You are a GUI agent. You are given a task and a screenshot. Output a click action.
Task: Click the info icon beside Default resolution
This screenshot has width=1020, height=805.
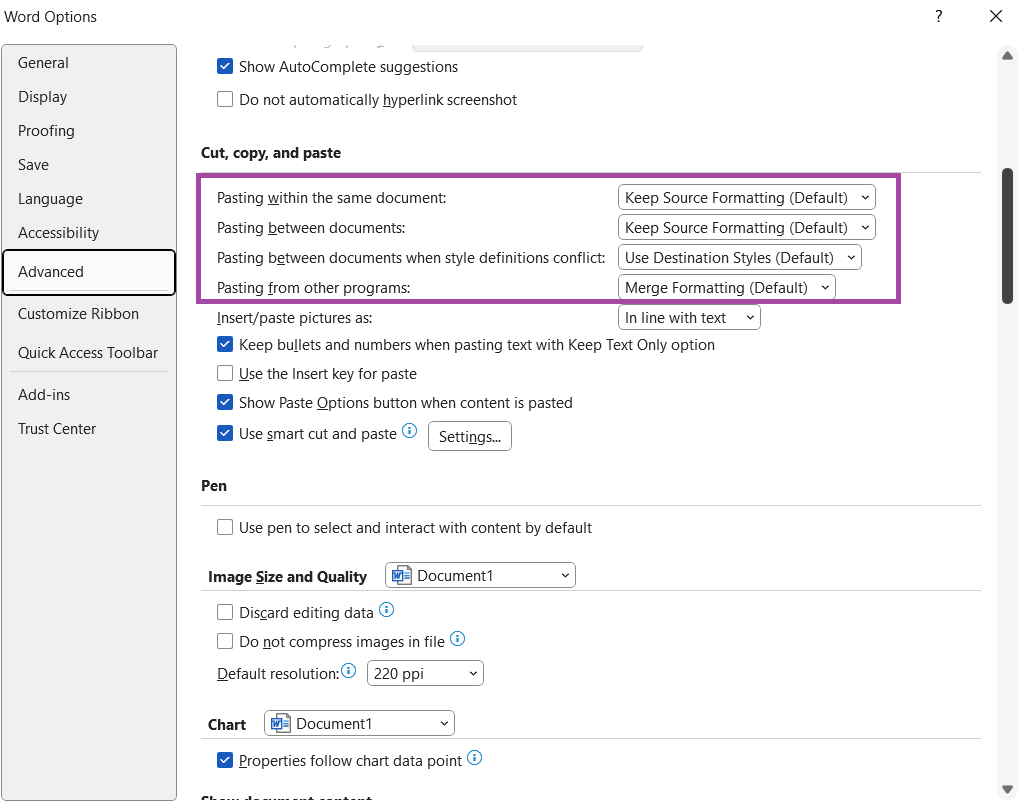(348, 671)
